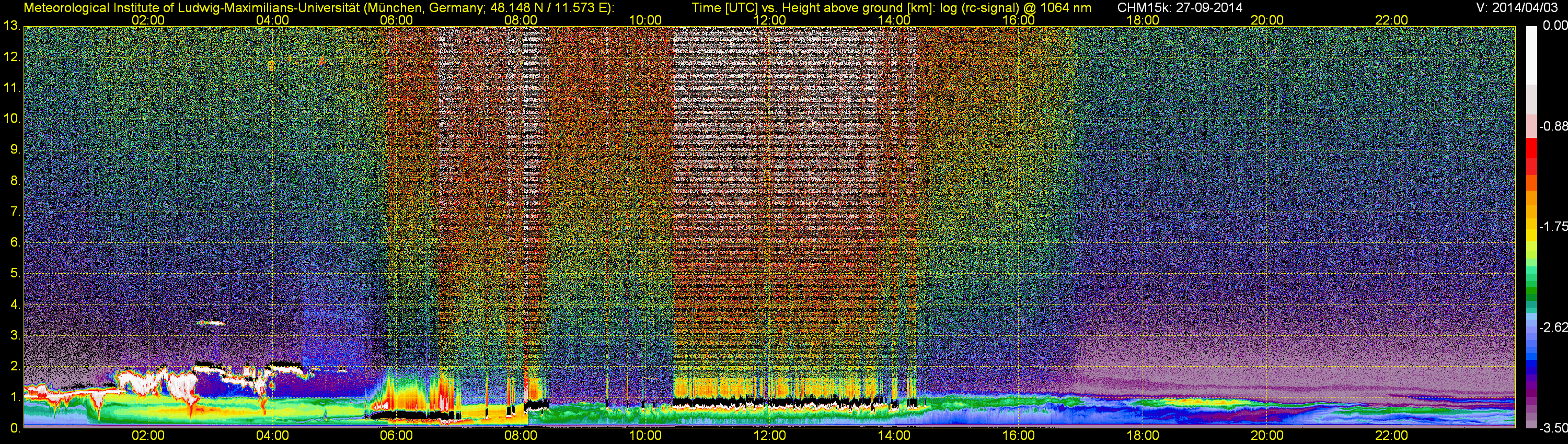Click the 10. km height axis label

point(11,119)
